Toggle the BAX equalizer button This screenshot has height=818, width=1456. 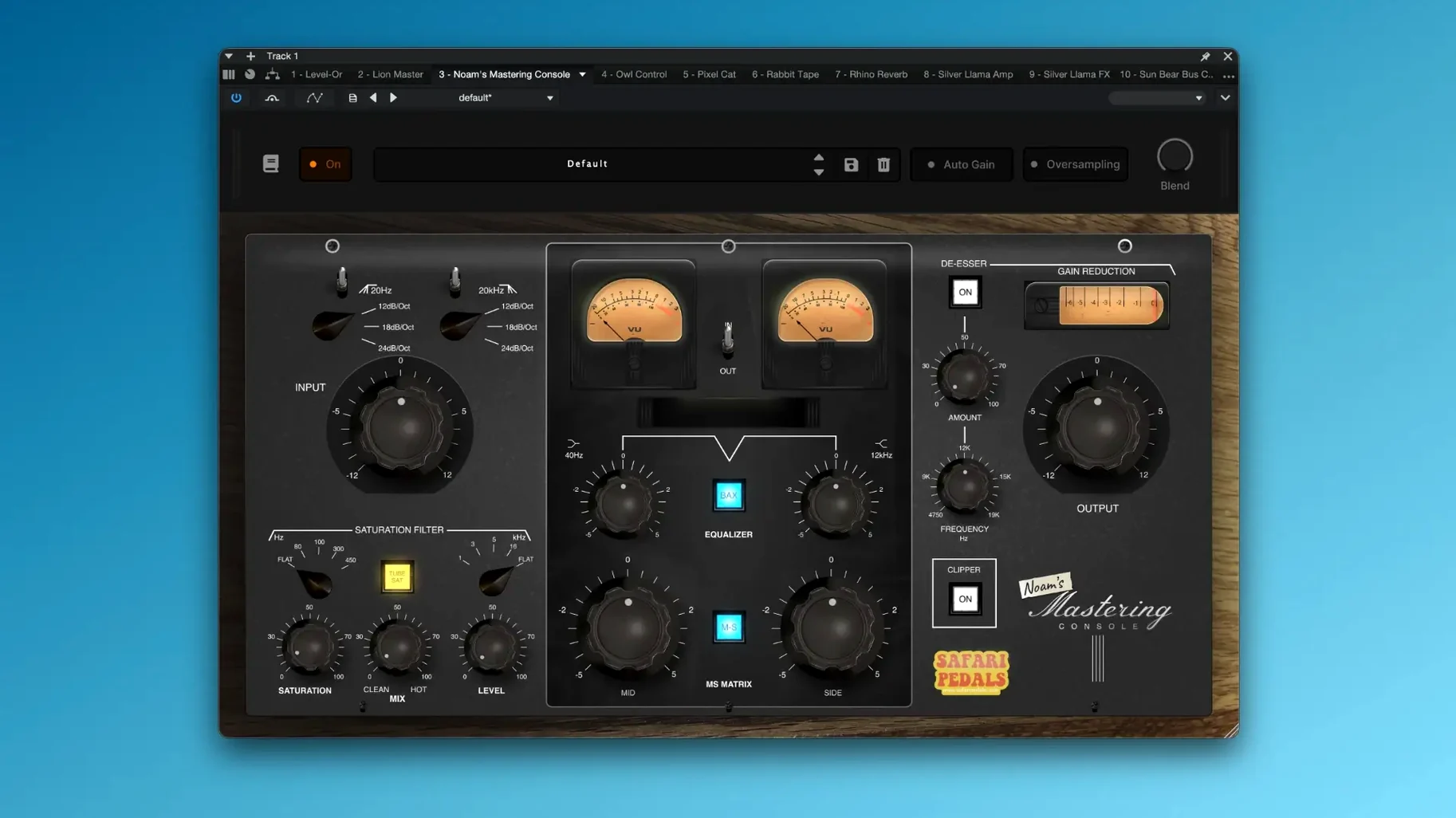point(729,495)
